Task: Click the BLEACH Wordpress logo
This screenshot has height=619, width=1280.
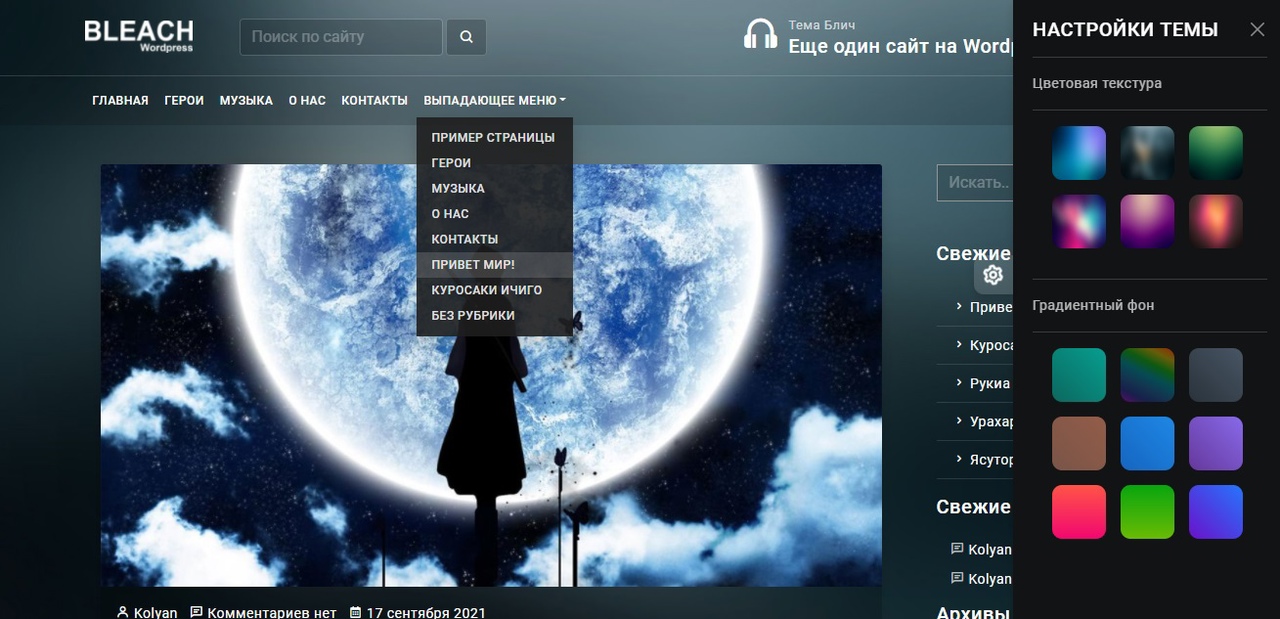Action: pyautogui.click(x=139, y=35)
